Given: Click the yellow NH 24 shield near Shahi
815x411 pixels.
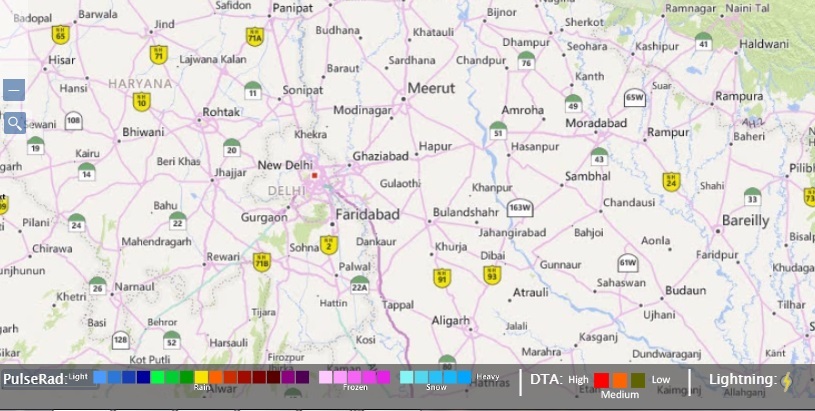Looking at the screenshot, I should (672, 182).
